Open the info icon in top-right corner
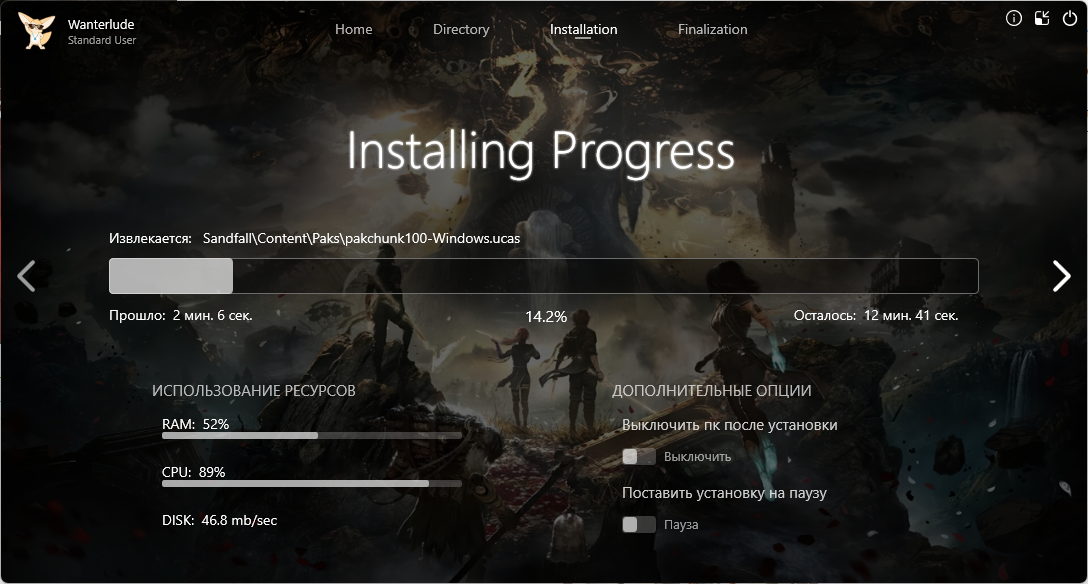Image resolution: width=1088 pixels, height=584 pixels. 1014,18
